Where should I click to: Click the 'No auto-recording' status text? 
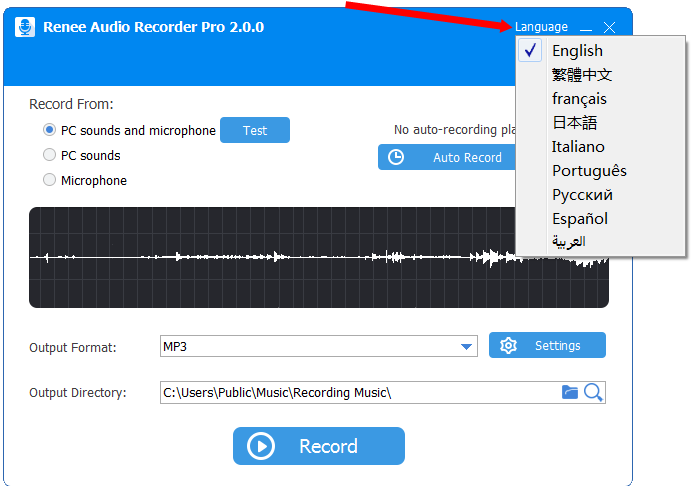(x=454, y=129)
